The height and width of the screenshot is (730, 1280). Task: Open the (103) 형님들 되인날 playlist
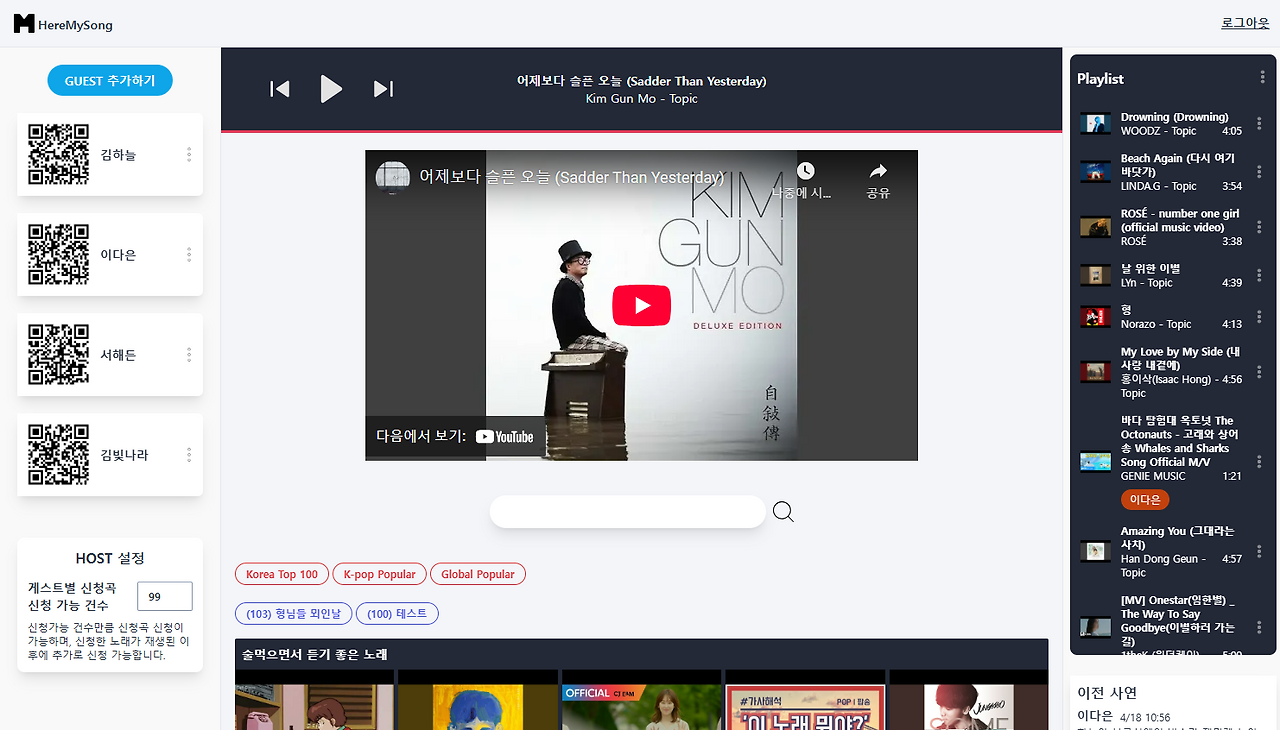(293, 613)
